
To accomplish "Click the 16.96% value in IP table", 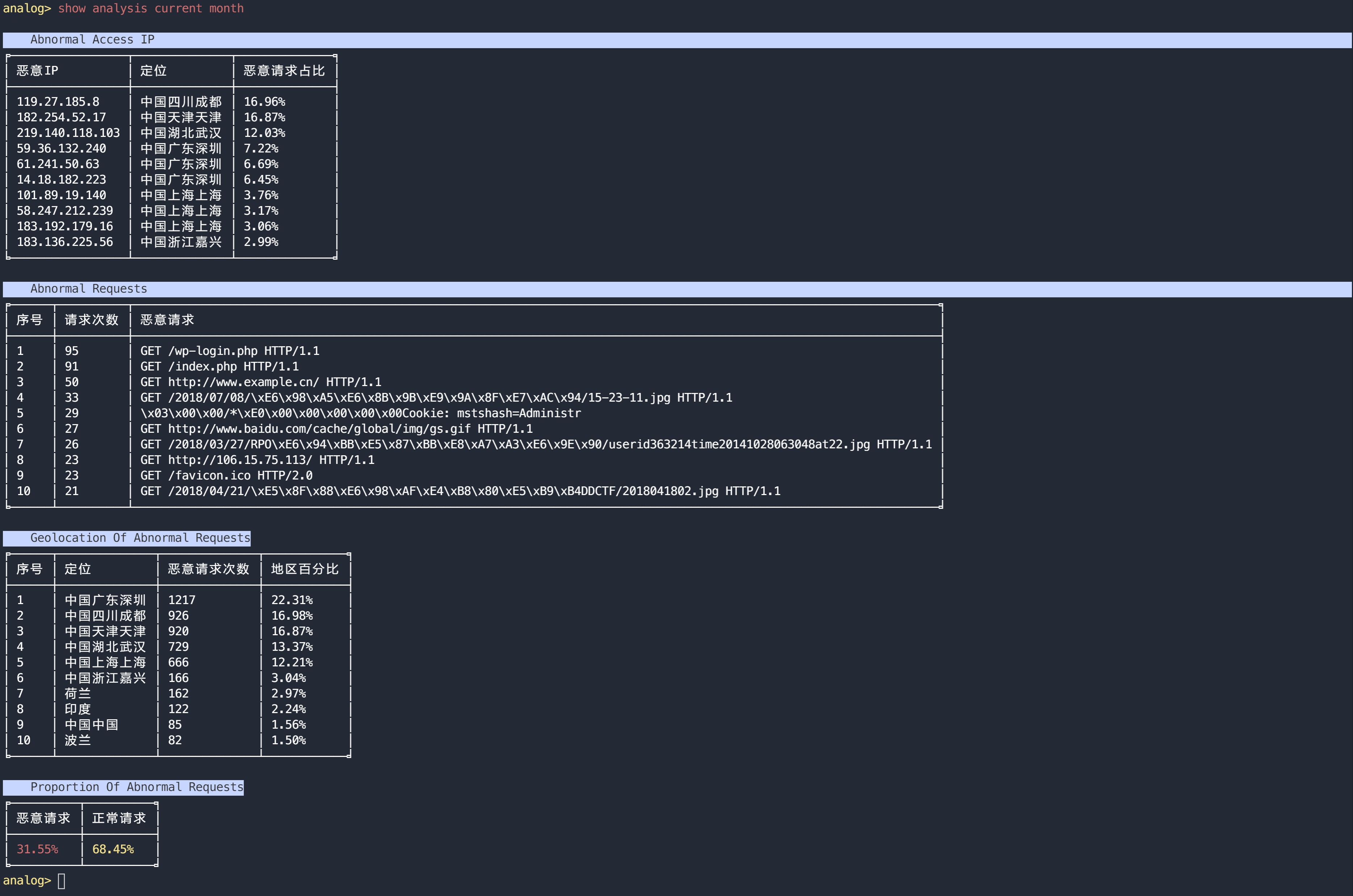I will pos(264,102).
